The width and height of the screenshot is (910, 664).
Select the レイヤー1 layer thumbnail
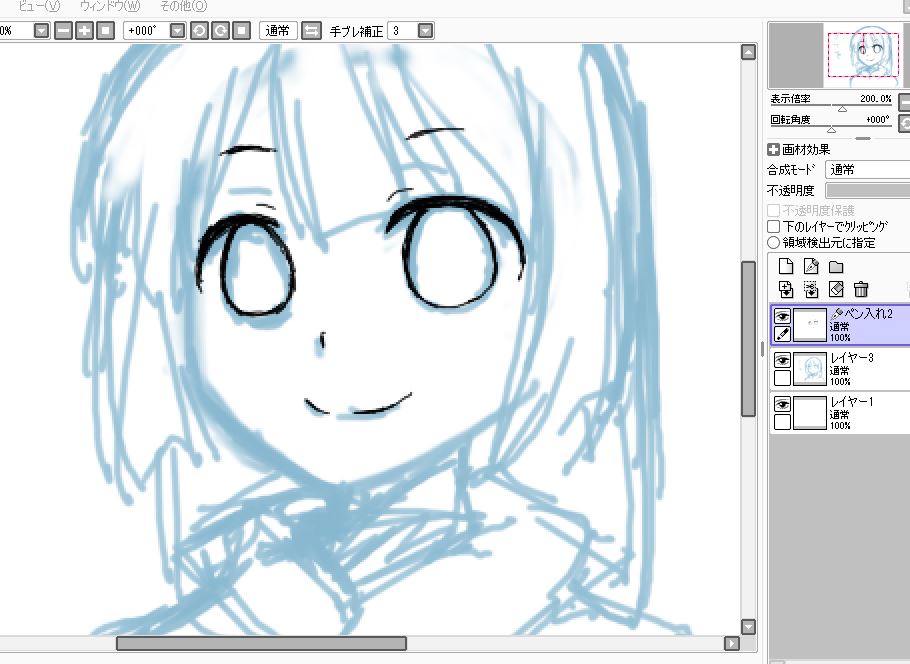pos(810,413)
